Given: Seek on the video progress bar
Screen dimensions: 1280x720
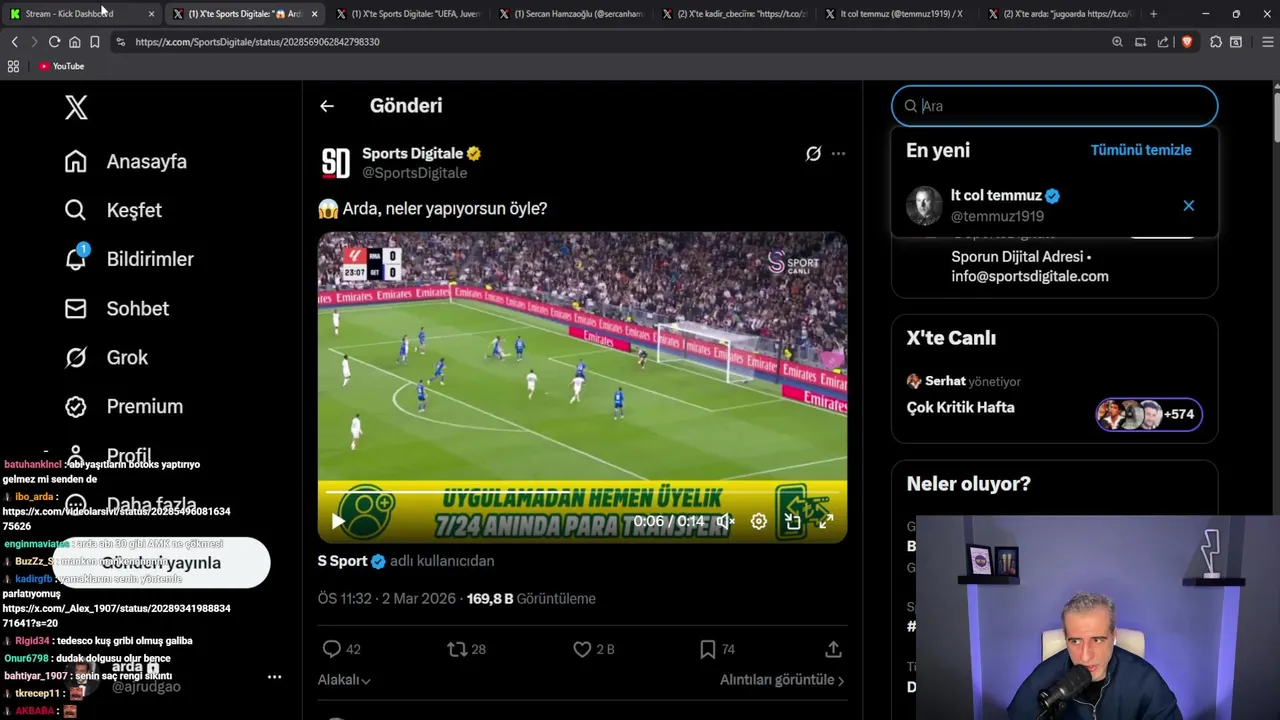Looking at the screenshot, I should tap(582, 493).
